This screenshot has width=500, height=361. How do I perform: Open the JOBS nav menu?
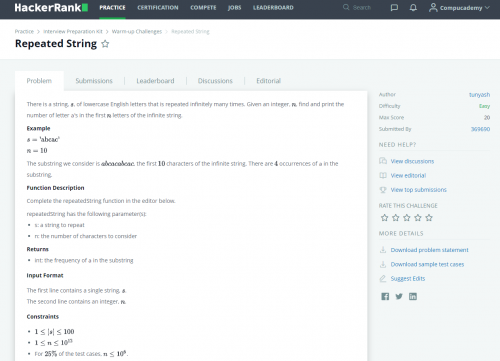pyautogui.click(x=234, y=8)
